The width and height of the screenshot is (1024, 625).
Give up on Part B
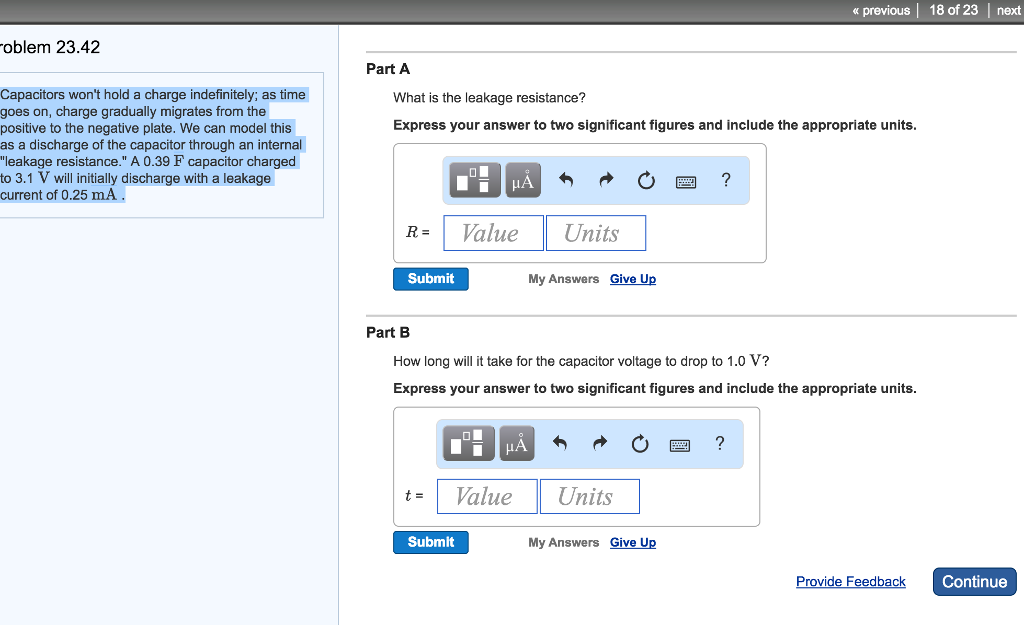pyautogui.click(x=633, y=542)
